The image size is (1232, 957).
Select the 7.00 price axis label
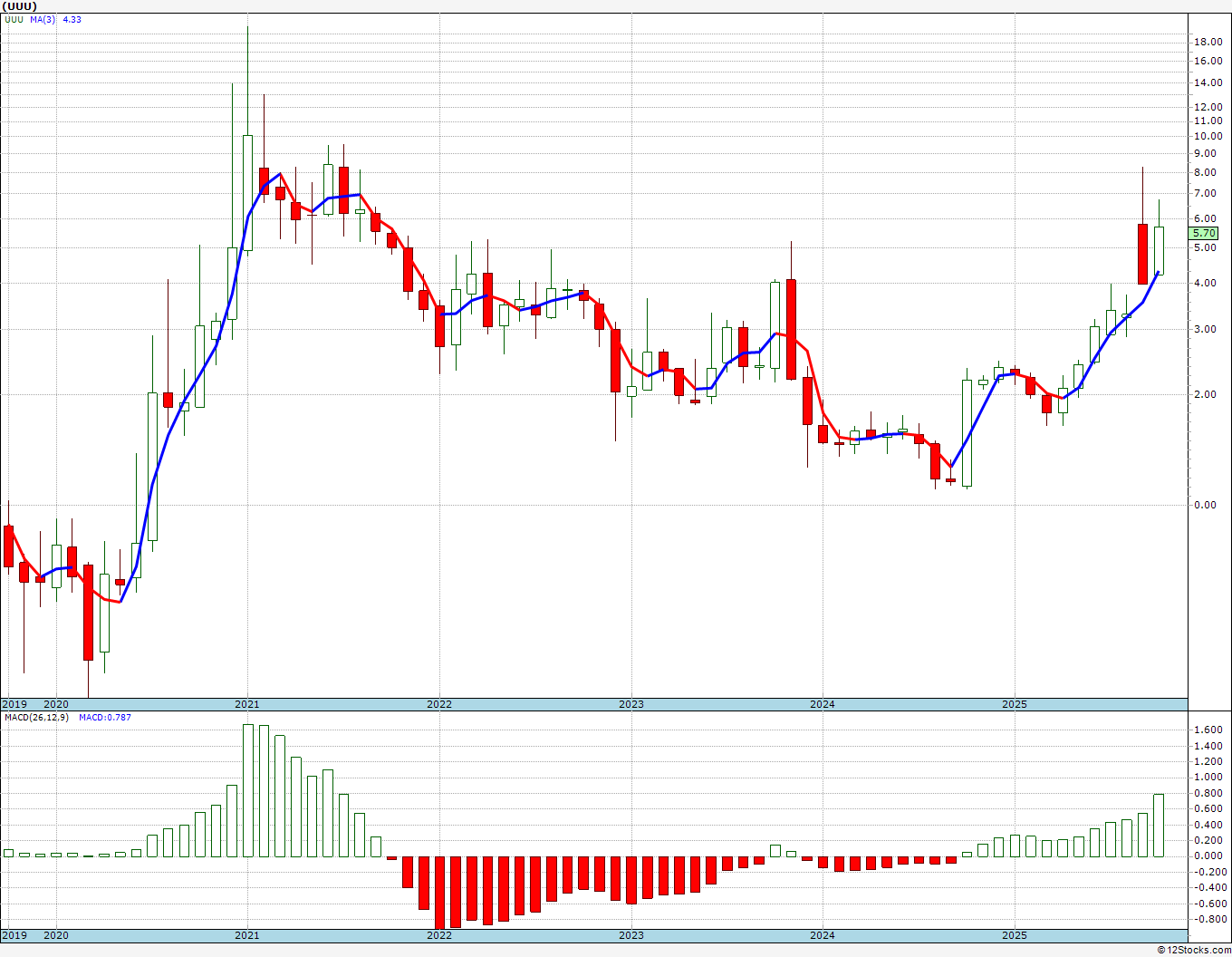point(1207,194)
